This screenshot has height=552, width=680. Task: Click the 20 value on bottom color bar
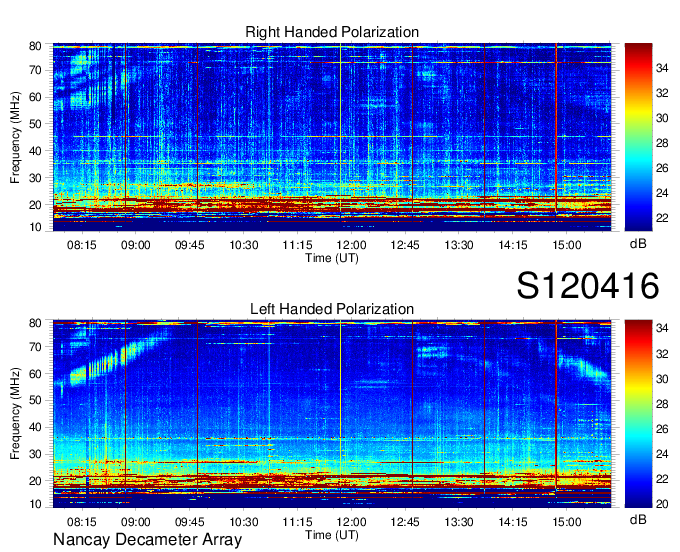(662, 504)
